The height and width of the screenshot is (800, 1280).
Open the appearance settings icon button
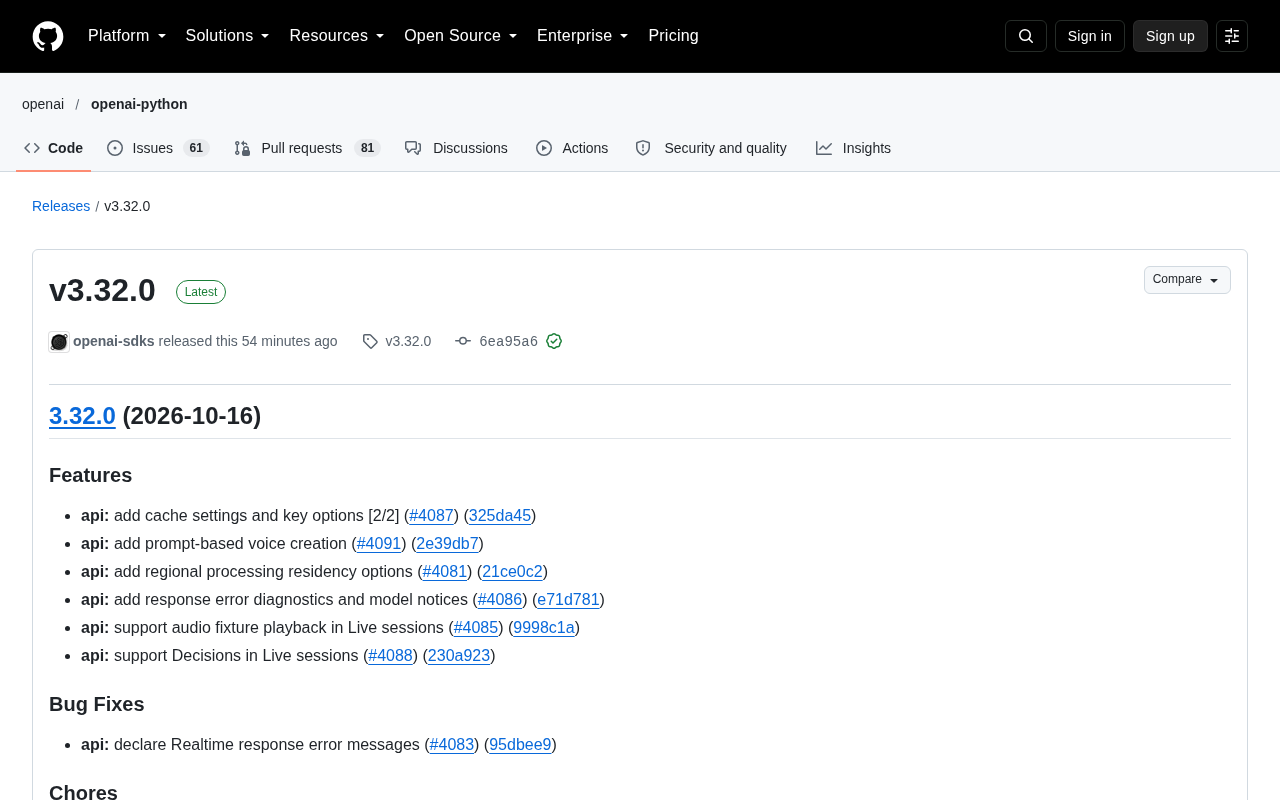[x=1232, y=36]
